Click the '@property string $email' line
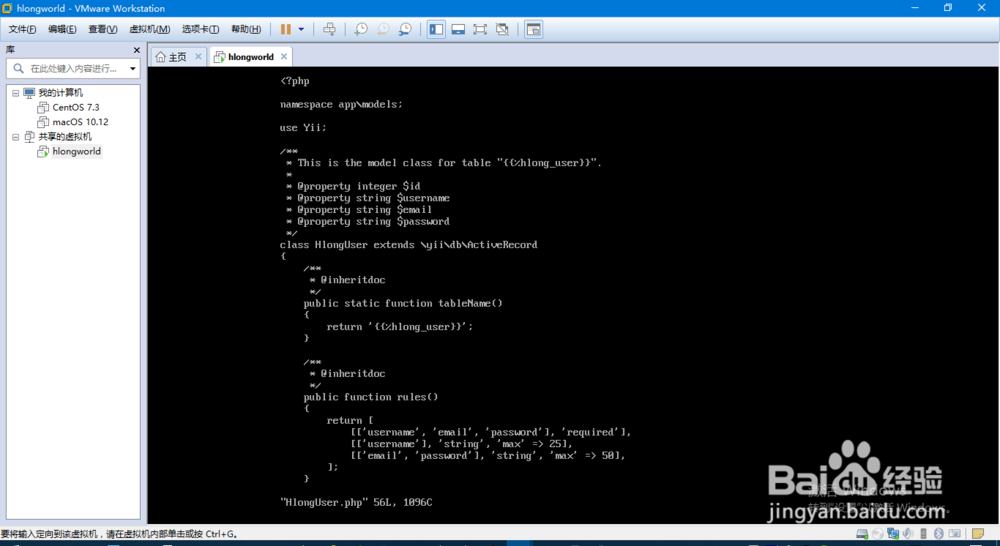The width and height of the screenshot is (1000, 546). tap(359, 210)
